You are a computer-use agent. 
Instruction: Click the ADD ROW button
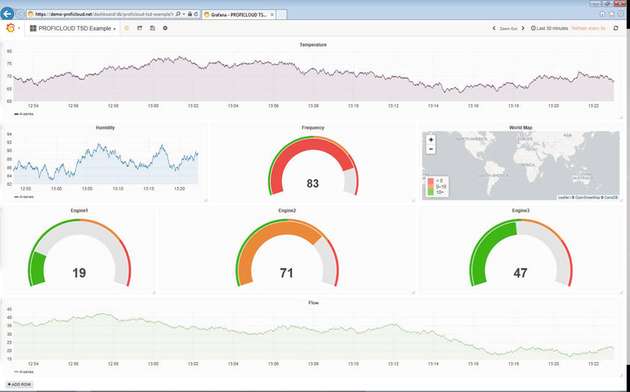point(19,385)
